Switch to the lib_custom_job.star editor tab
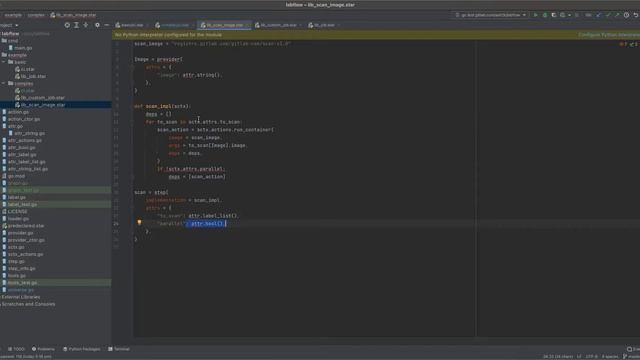Image resolution: width=640 pixels, height=360 pixels. pyautogui.click(x=278, y=25)
